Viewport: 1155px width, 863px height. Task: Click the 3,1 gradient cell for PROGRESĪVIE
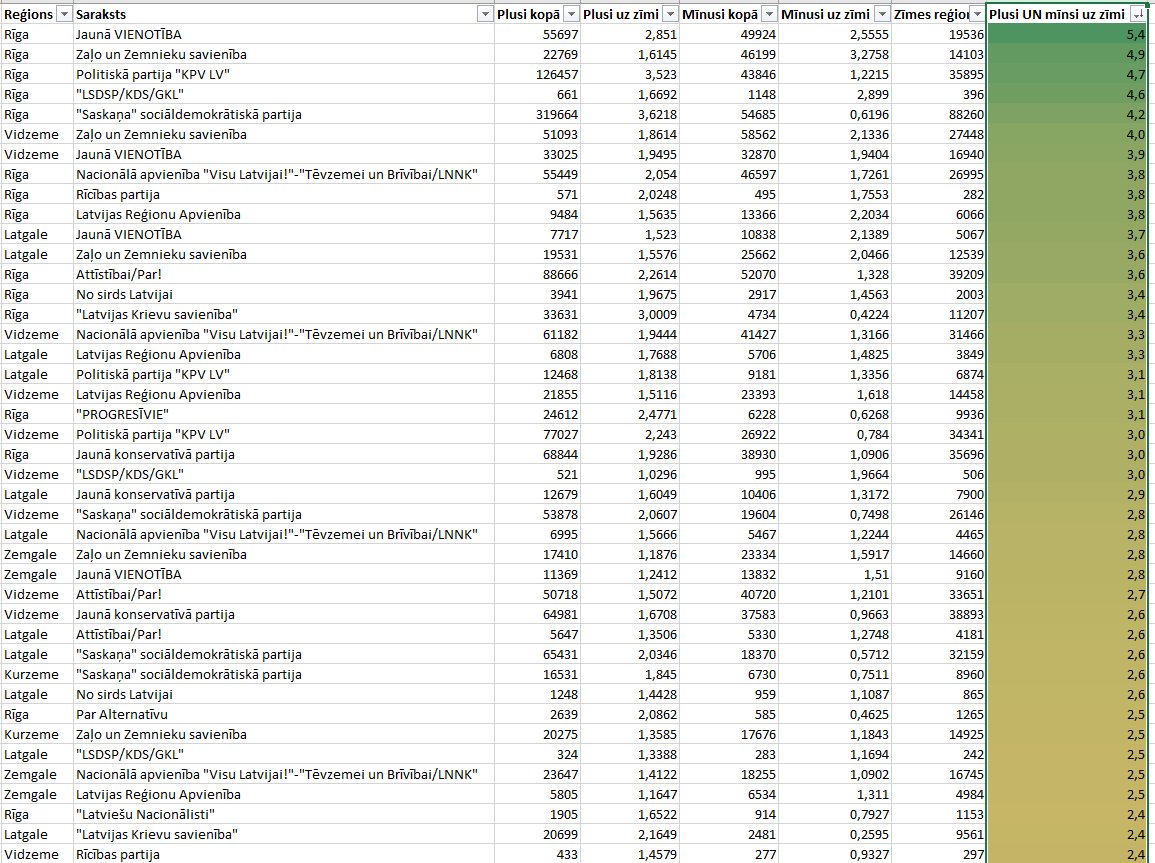click(1067, 414)
